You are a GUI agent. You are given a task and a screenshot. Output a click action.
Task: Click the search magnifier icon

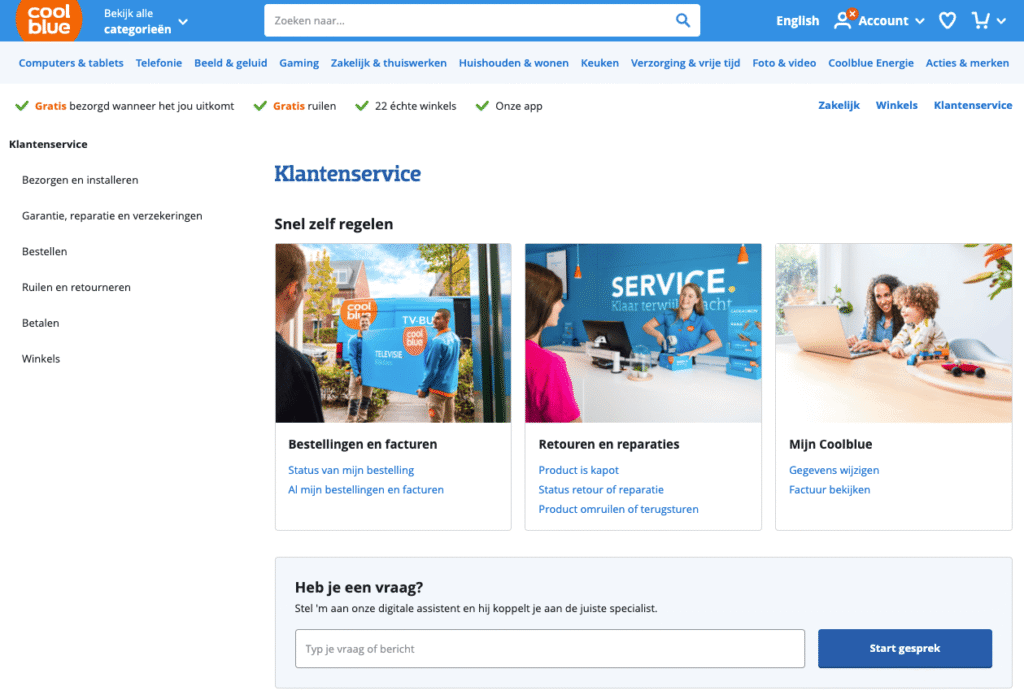682,20
